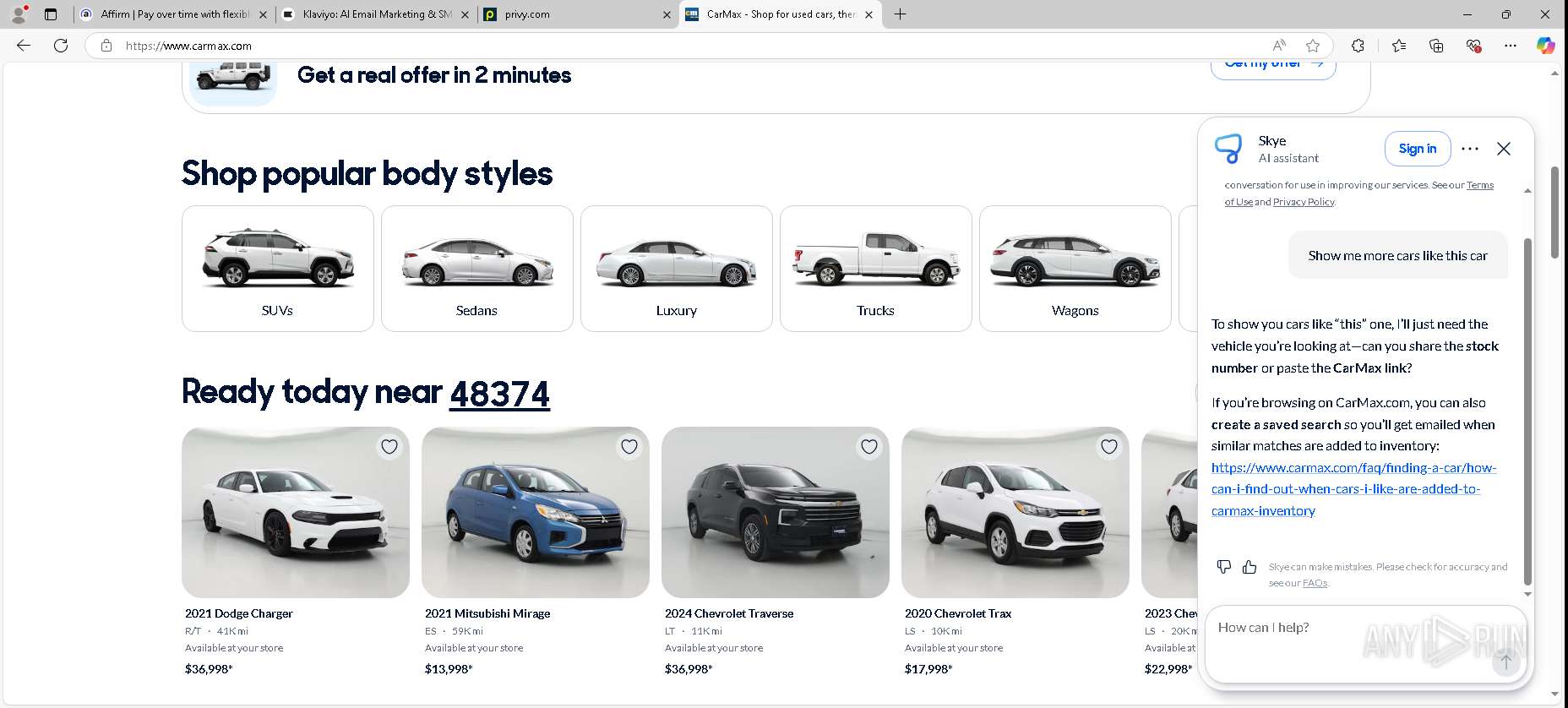Change the 48374 zip code link
This screenshot has height=708, width=1568.
[x=499, y=394]
